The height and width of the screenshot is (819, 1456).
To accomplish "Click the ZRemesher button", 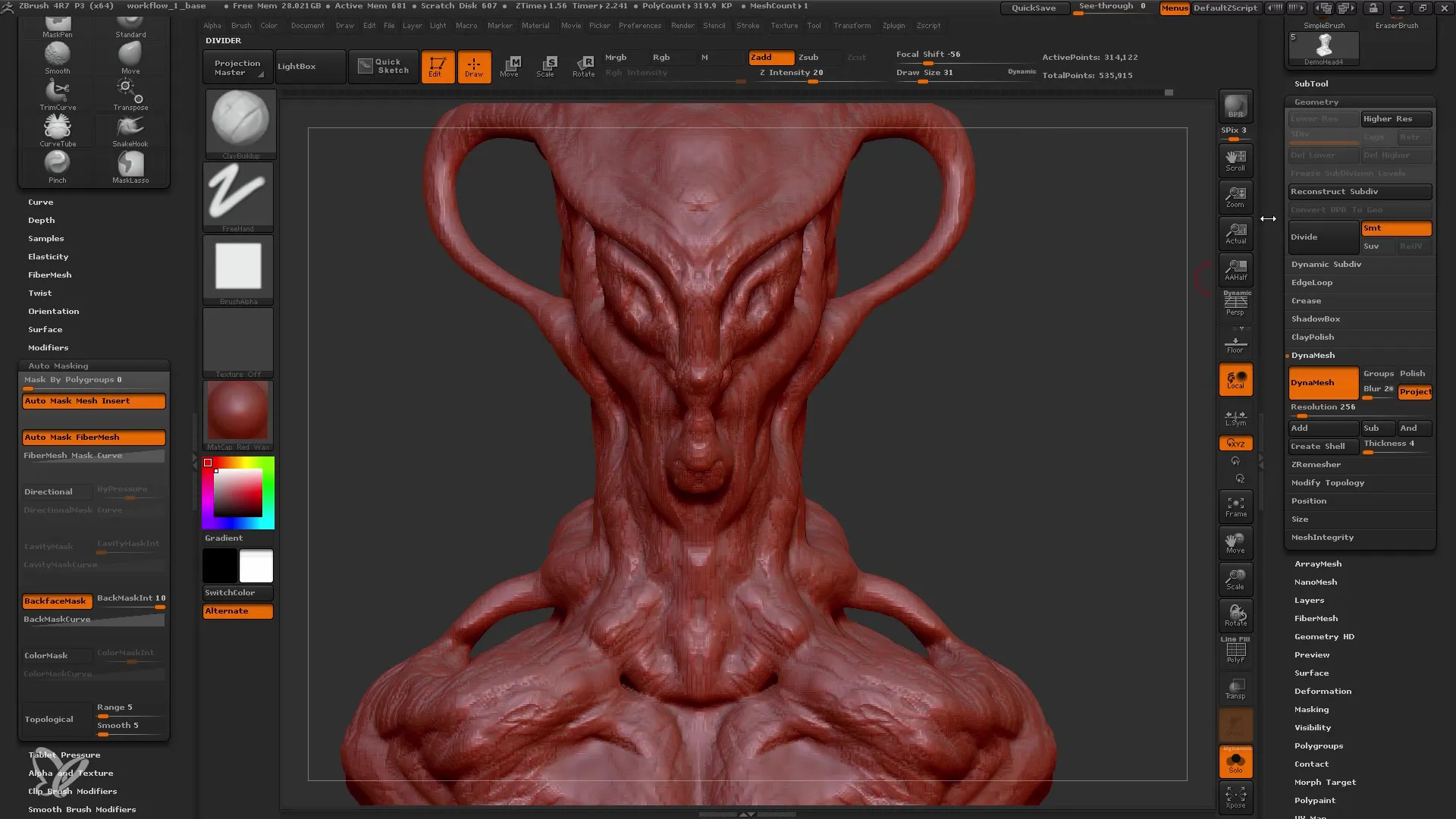I will coord(1315,464).
